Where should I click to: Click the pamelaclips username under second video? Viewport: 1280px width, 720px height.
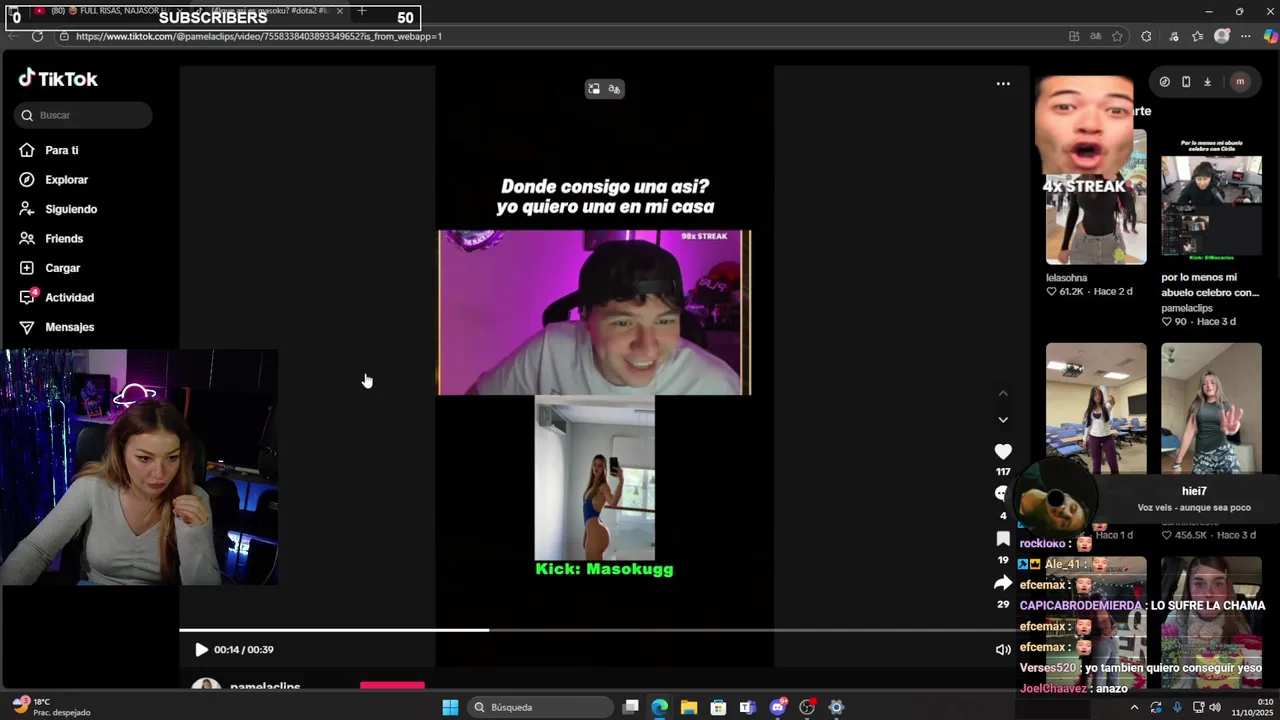click(1187, 308)
